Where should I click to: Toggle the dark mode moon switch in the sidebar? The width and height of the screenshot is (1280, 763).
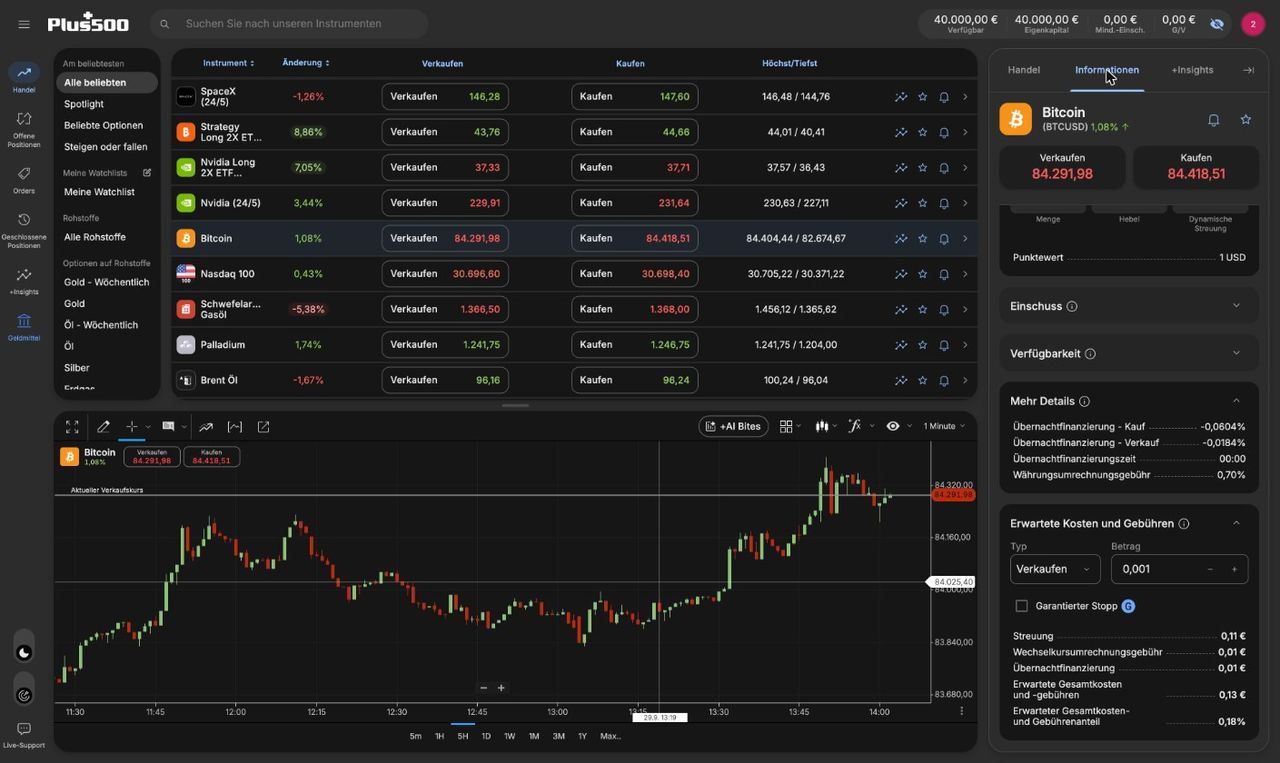[24, 653]
